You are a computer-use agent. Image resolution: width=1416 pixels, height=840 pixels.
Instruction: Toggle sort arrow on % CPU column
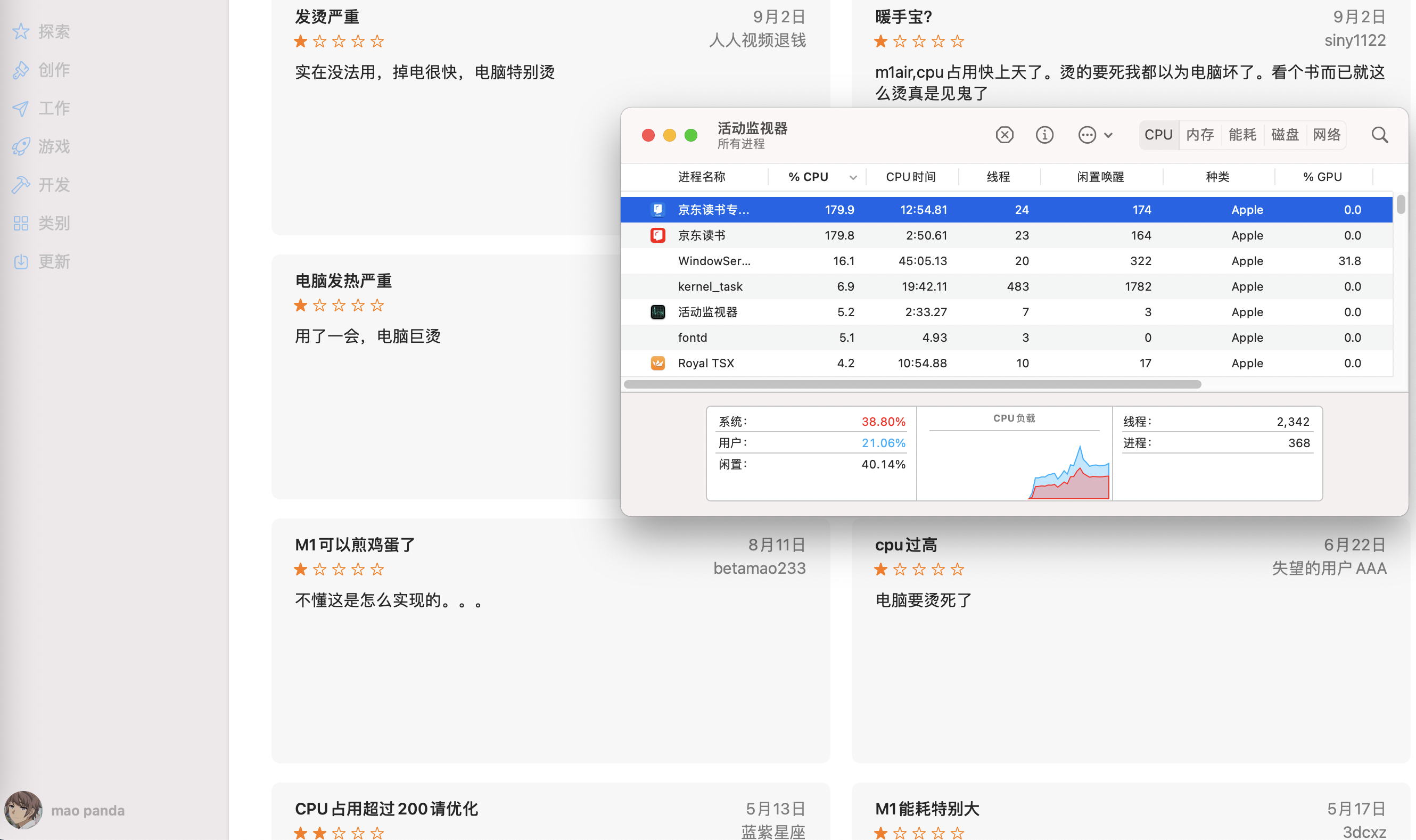click(x=853, y=178)
